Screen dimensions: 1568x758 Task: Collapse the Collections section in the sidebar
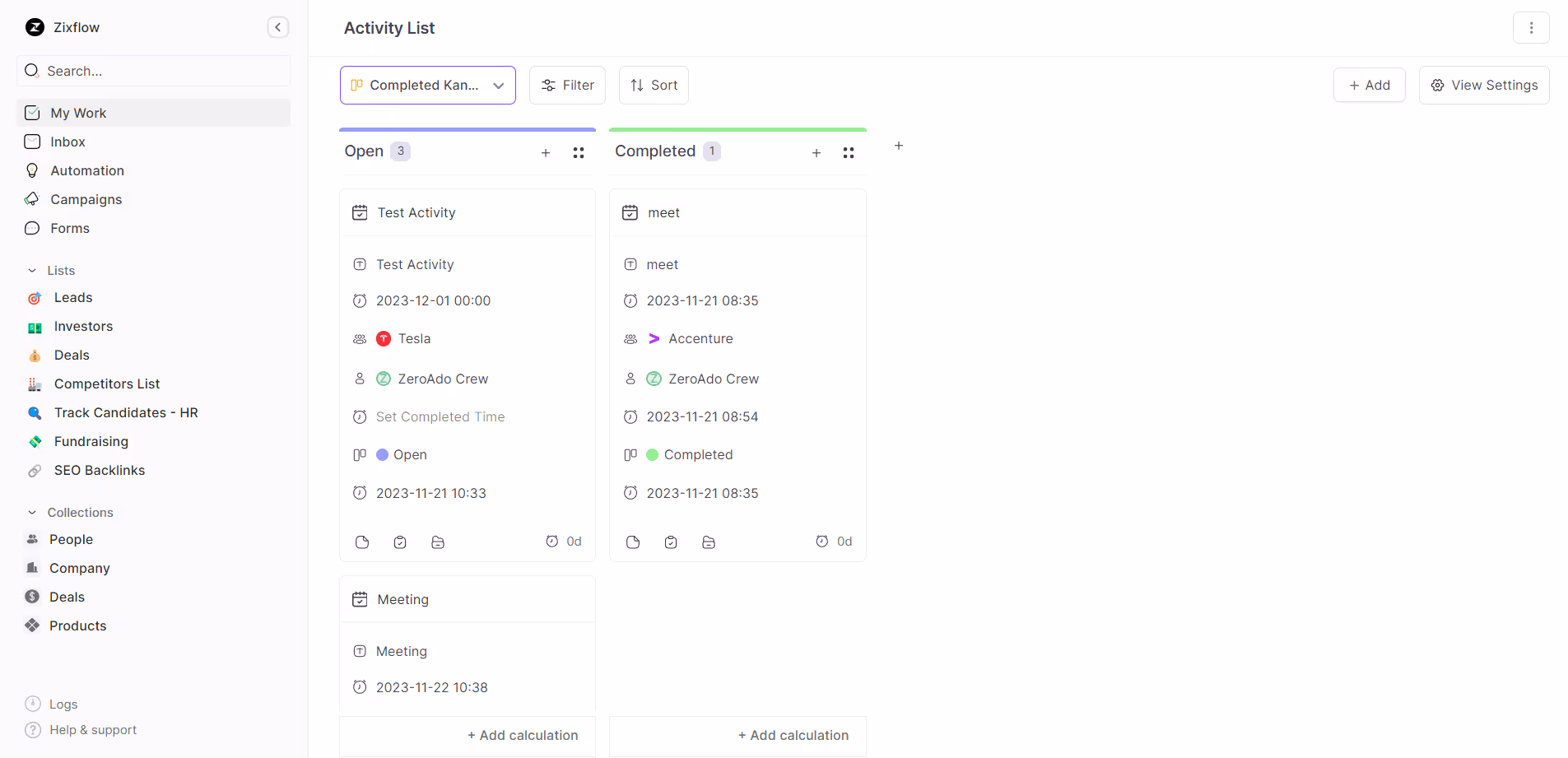[32, 513]
